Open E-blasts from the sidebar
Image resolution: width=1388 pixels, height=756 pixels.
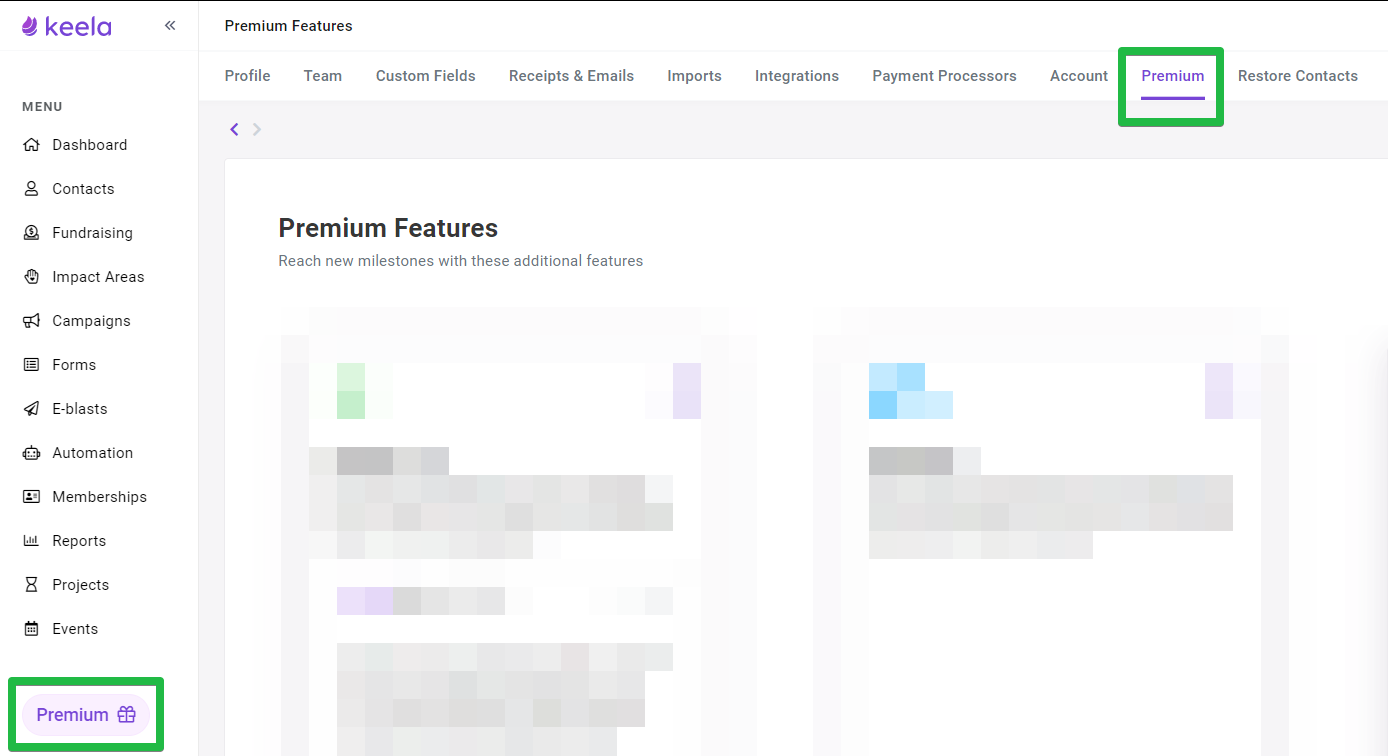point(79,409)
